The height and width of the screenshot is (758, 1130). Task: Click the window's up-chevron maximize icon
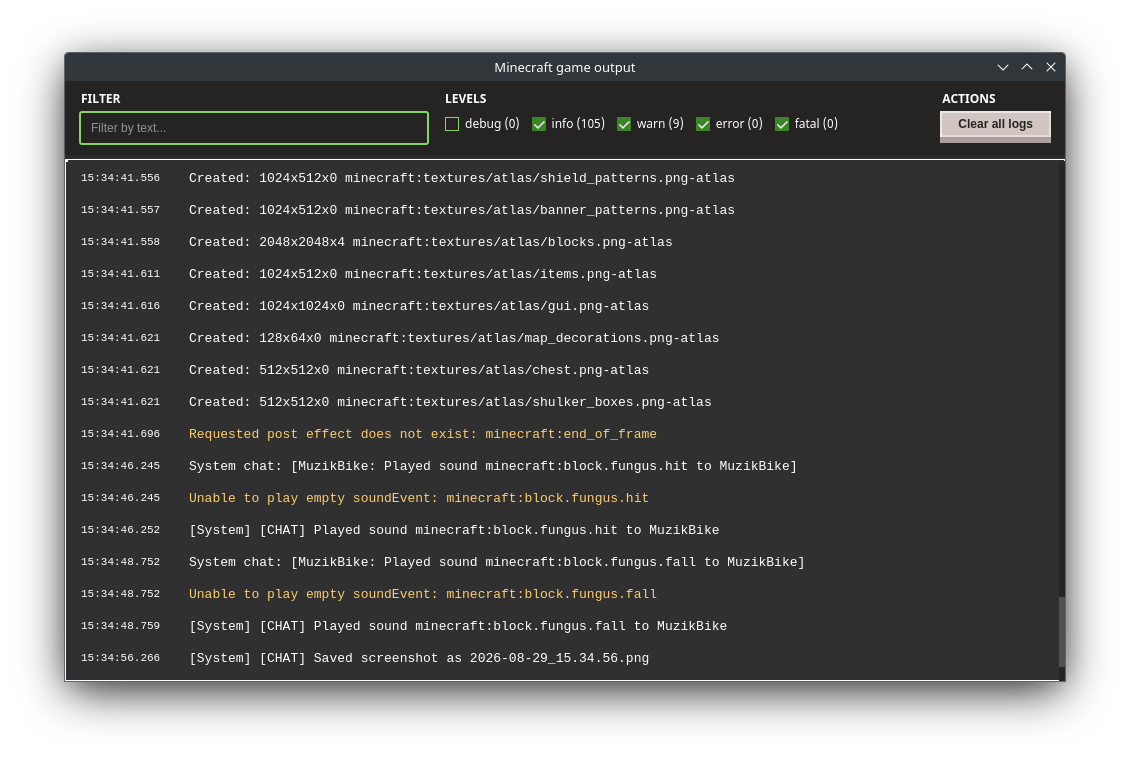tap(1027, 67)
